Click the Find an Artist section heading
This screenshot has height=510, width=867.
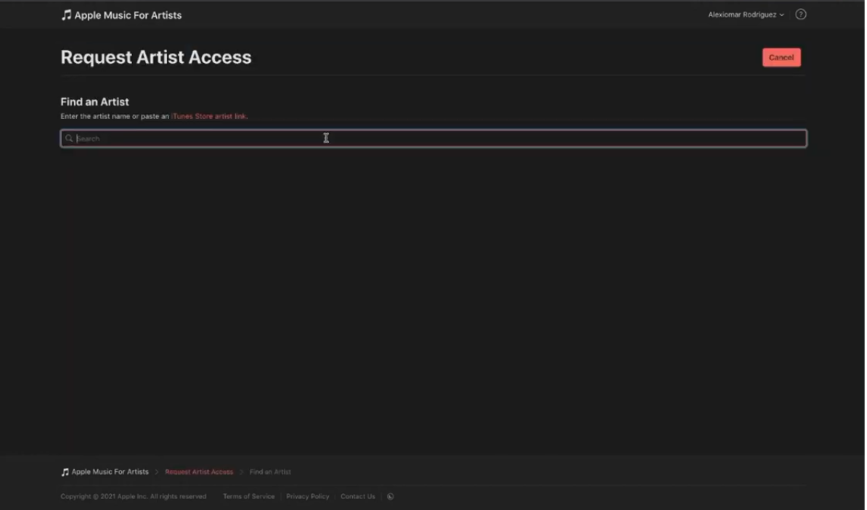coord(95,102)
